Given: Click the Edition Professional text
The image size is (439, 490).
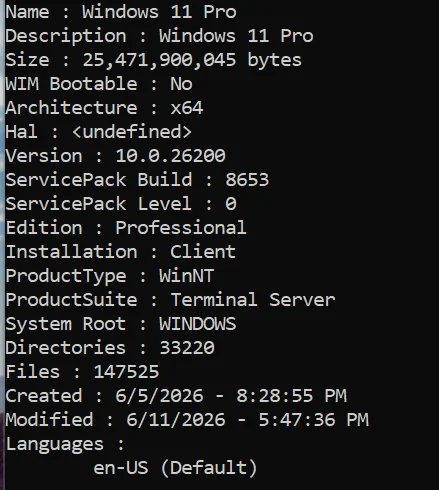Looking at the screenshot, I should tap(126, 228).
